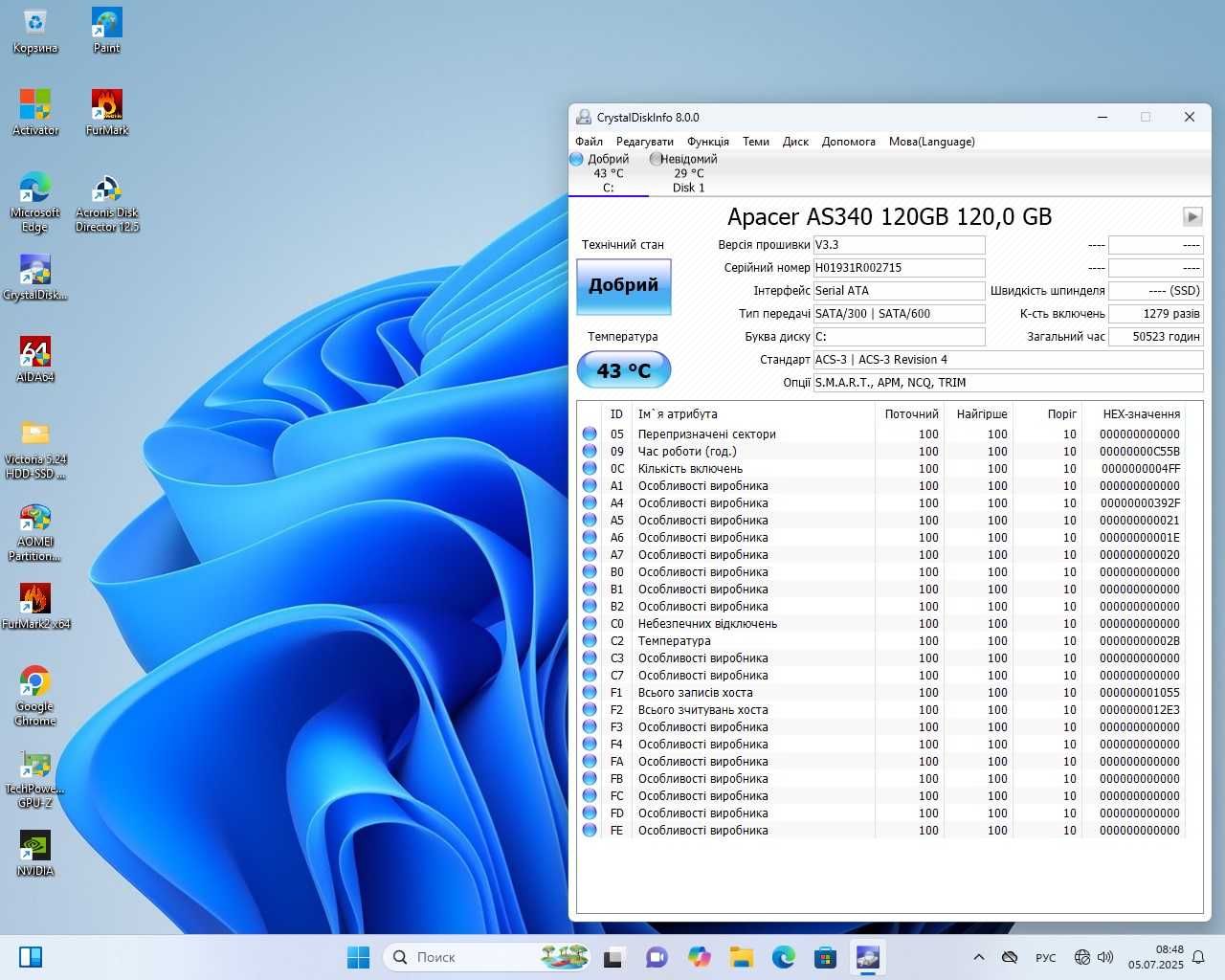This screenshot has width=1225, height=980.
Task: Open the Victoria 5.24 HDD-SSD folder
Action: click(x=35, y=449)
